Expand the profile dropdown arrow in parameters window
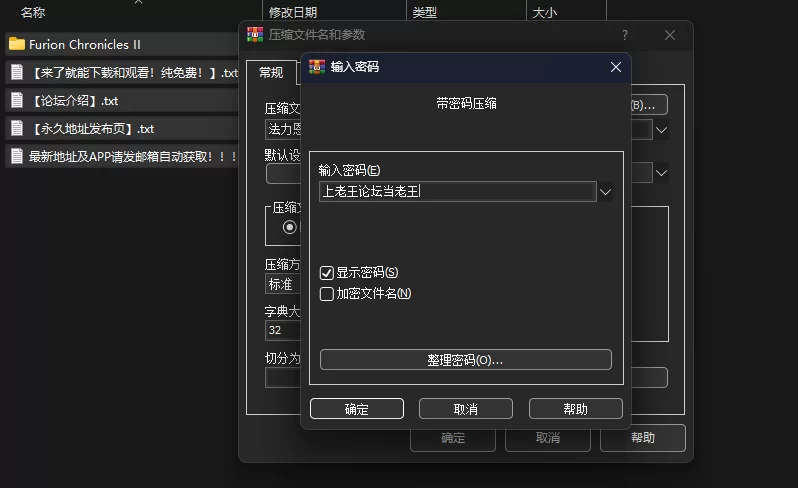This screenshot has width=798, height=488. pyautogui.click(x=661, y=173)
